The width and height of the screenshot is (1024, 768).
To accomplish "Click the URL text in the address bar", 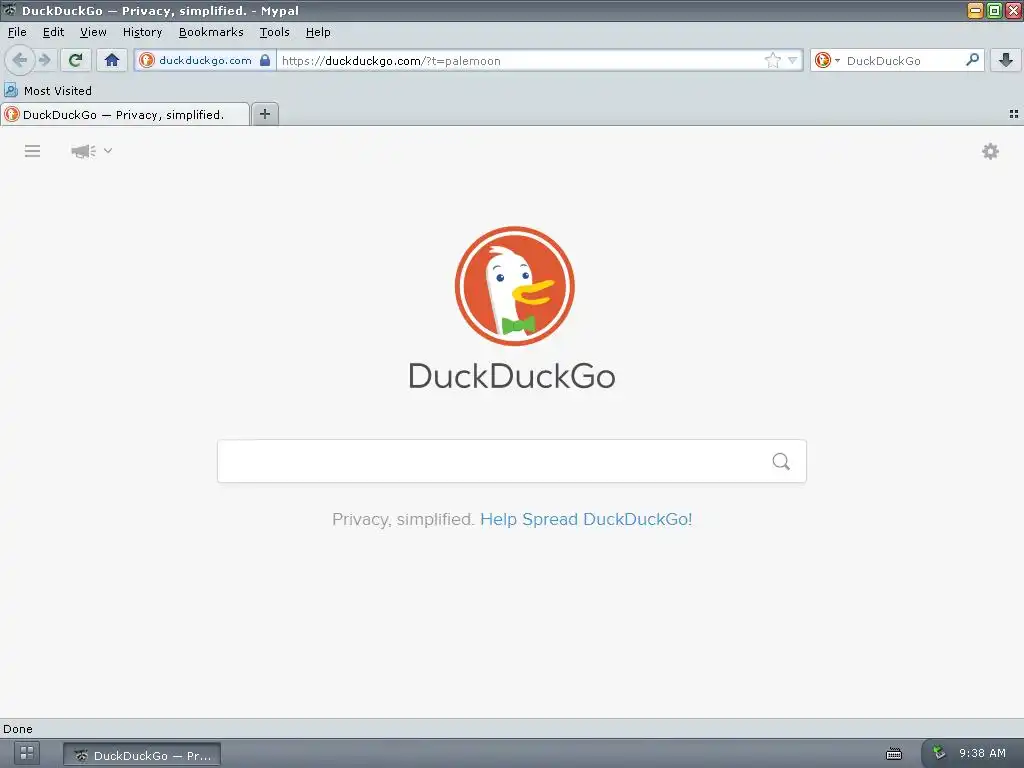I will (391, 61).
